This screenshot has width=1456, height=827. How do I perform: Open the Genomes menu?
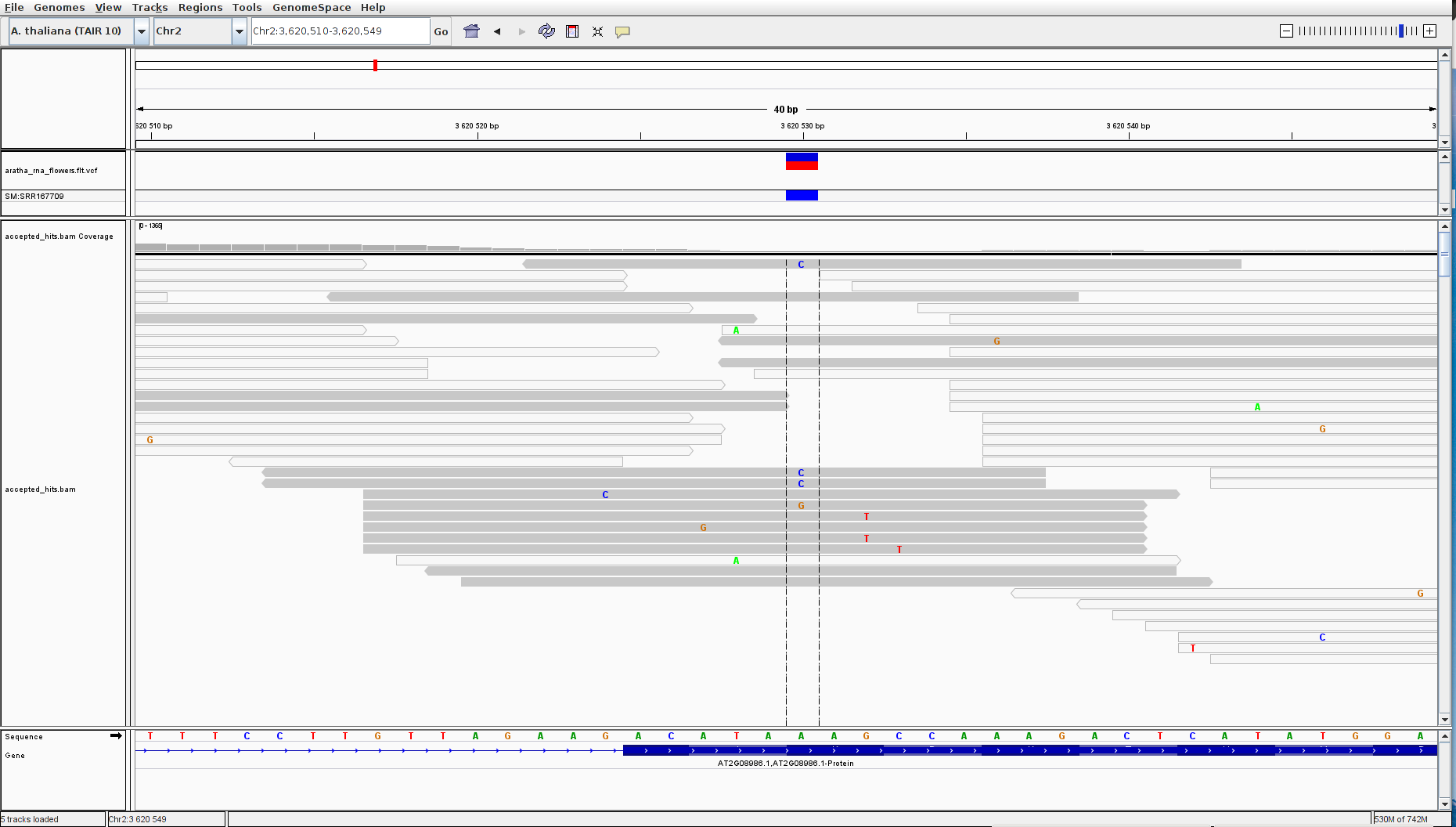click(x=59, y=7)
